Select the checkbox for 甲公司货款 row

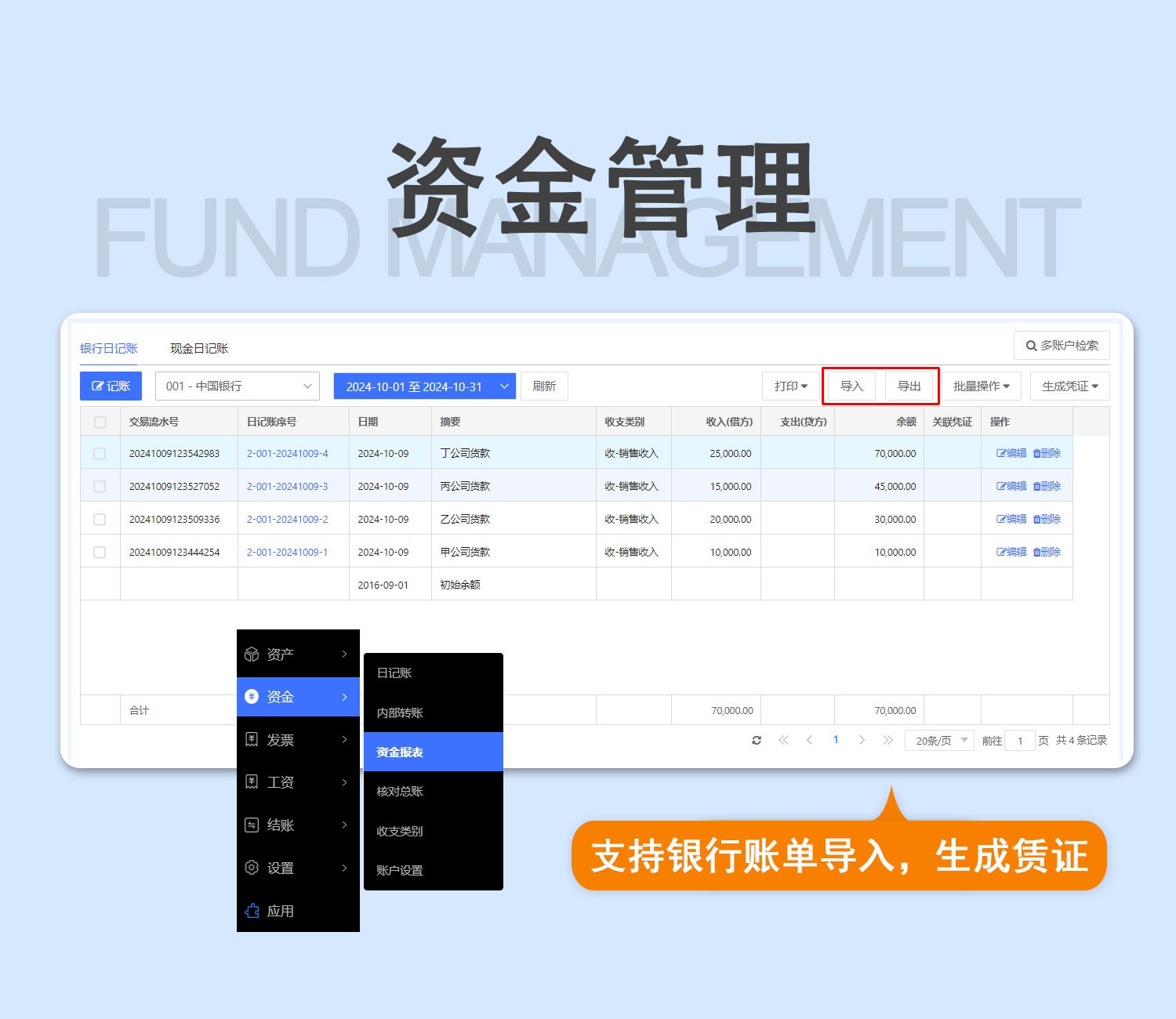click(x=100, y=552)
